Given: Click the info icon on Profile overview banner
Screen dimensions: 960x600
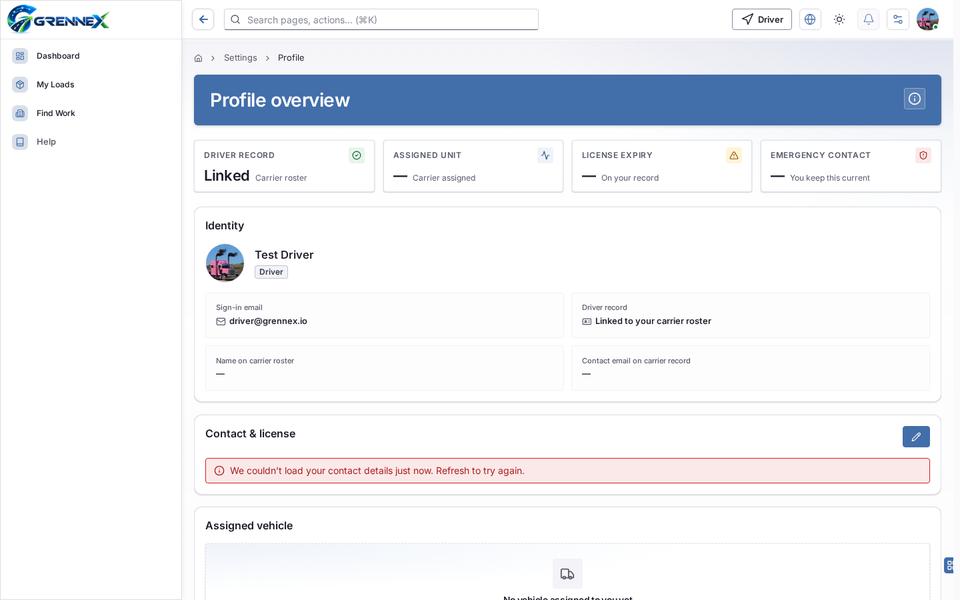Looking at the screenshot, I should (x=914, y=99).
